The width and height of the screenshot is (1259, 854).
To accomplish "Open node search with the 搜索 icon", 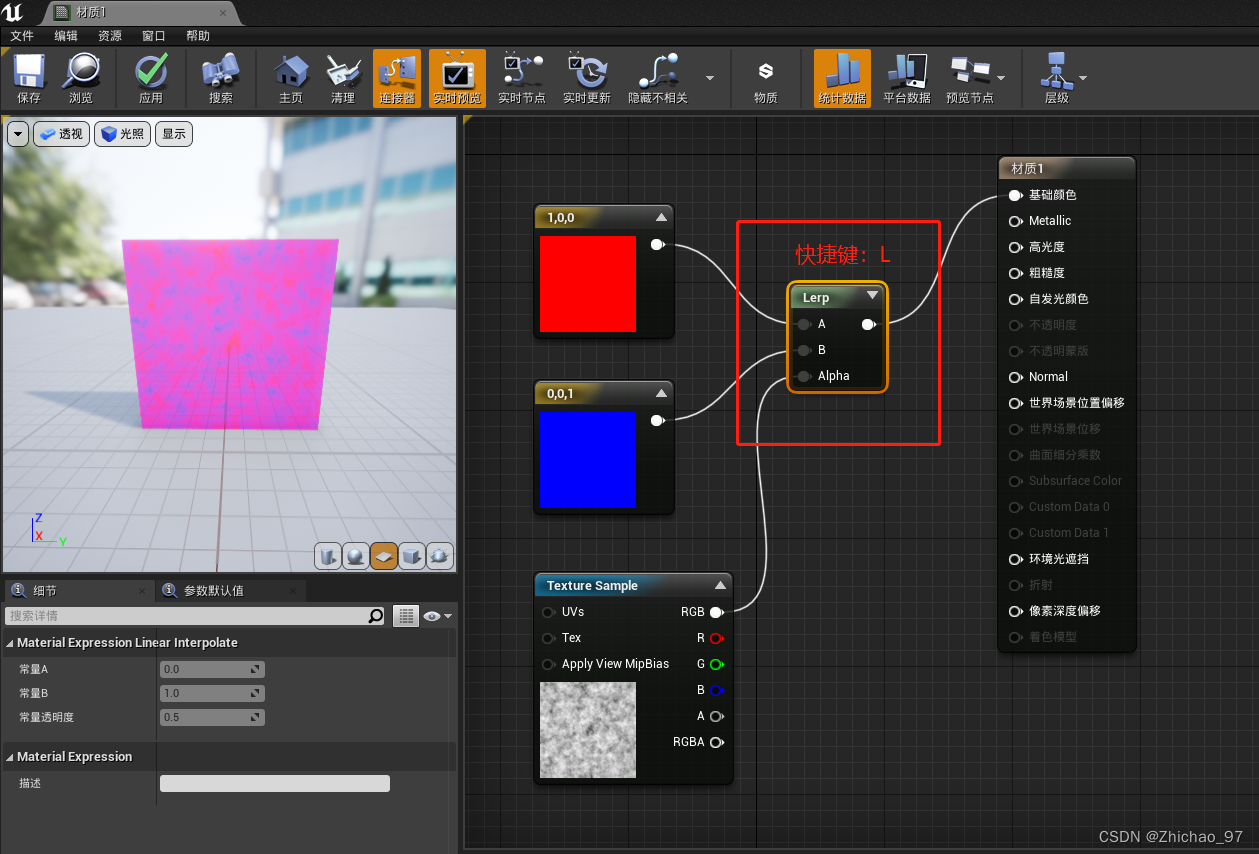I will click(x=220, y=78).
